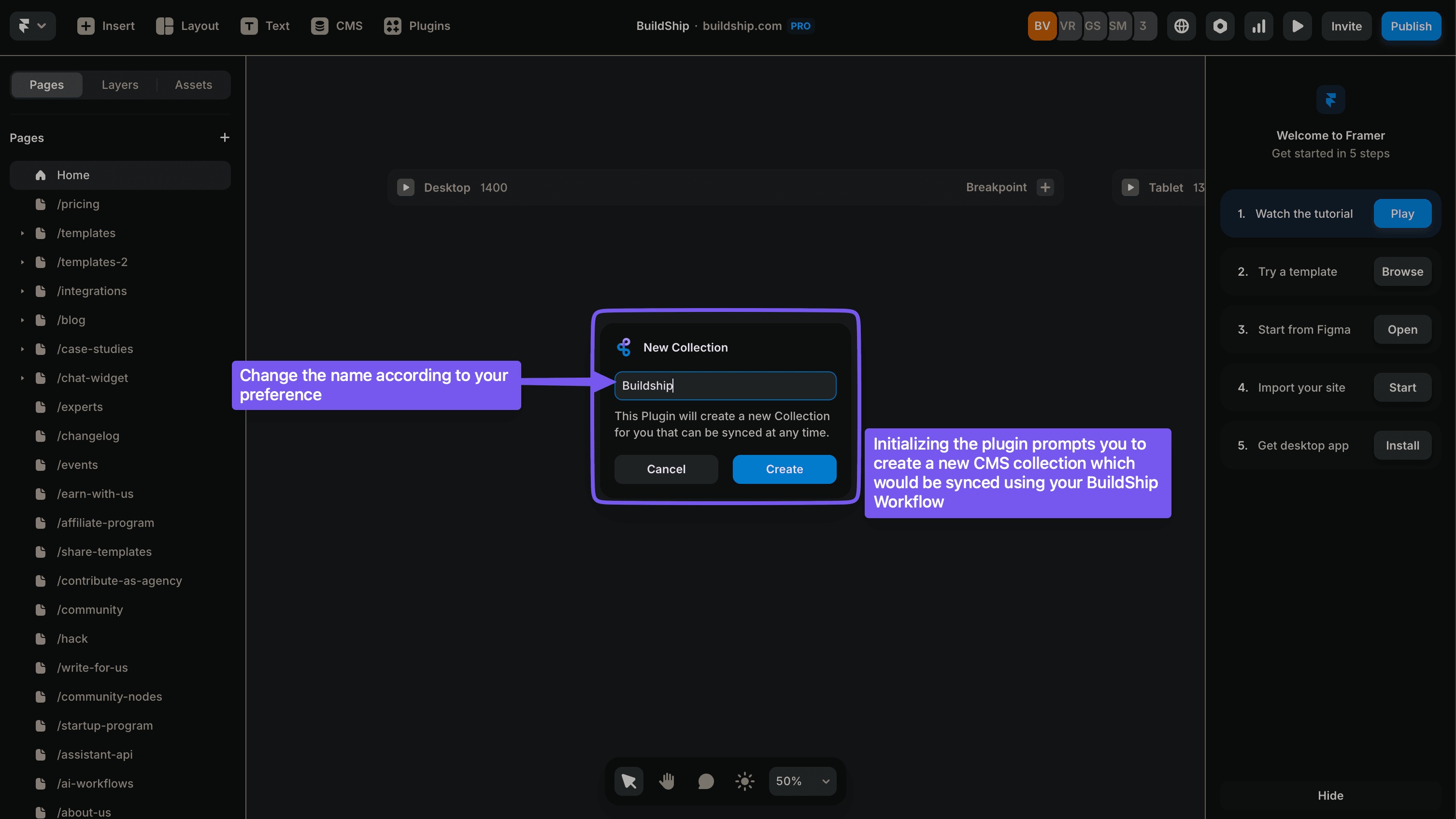Play the Tablet breakpoint preview
Image resolution: width=1456 pixels, height=819 pixels.
click(1130, 187)
